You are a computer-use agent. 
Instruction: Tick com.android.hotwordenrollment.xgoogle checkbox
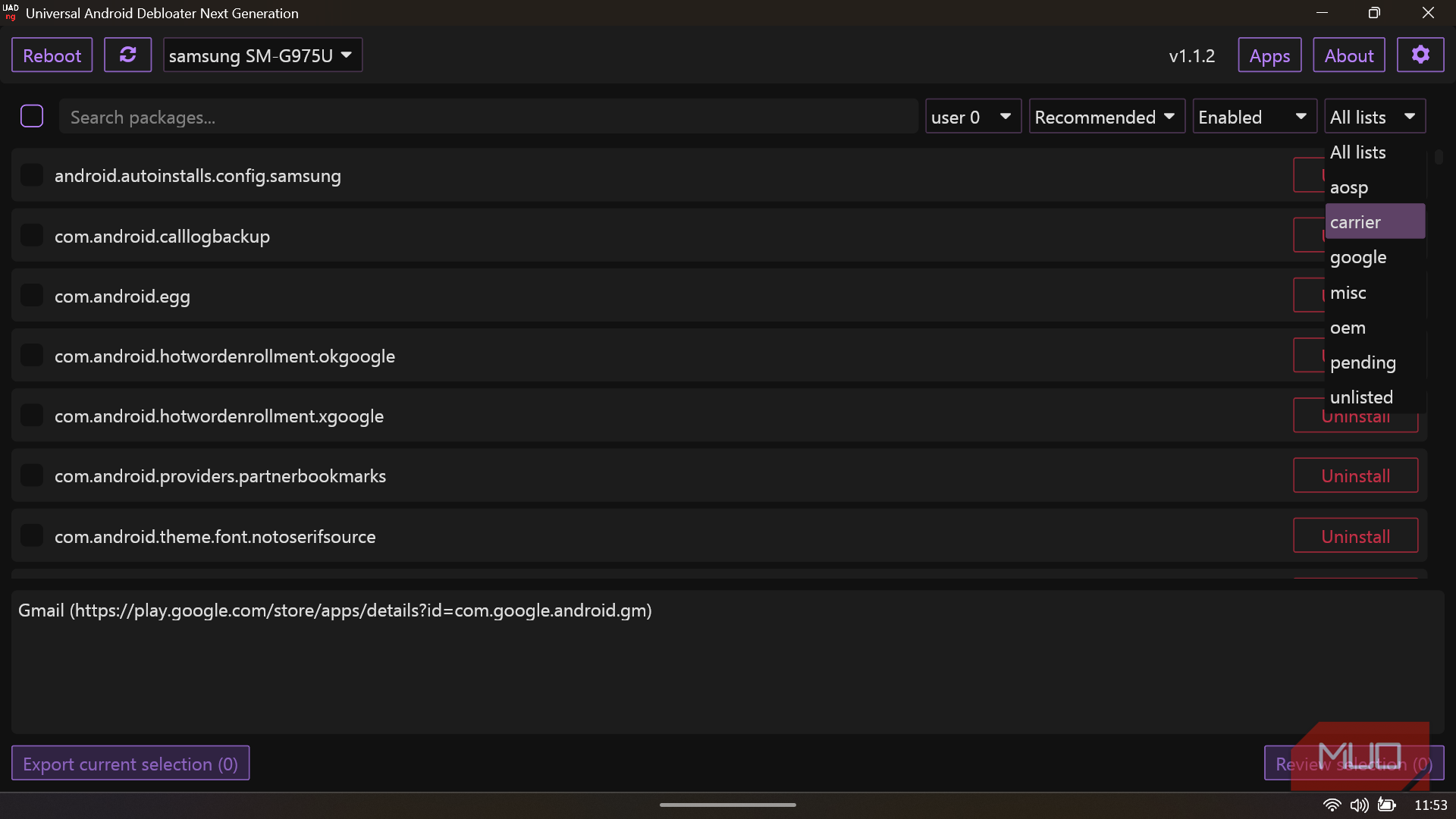pyautogui.click(x=32, y=415)
